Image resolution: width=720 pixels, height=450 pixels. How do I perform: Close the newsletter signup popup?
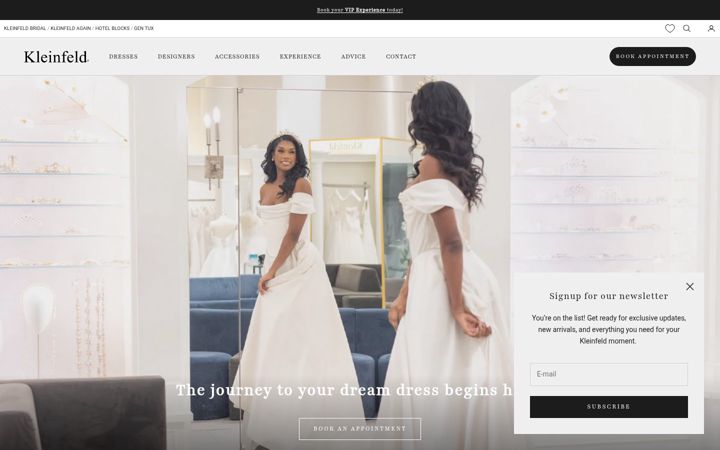click(x=690, y=287)
